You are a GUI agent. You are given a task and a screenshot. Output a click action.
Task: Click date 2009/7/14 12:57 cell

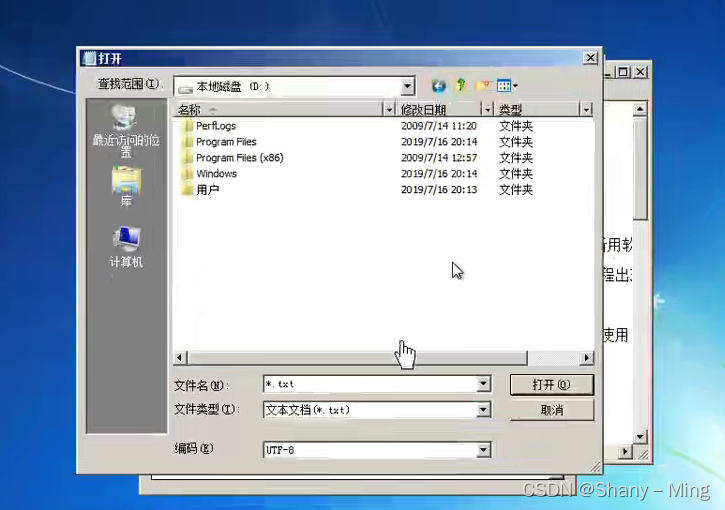click(x=439, y=158)
